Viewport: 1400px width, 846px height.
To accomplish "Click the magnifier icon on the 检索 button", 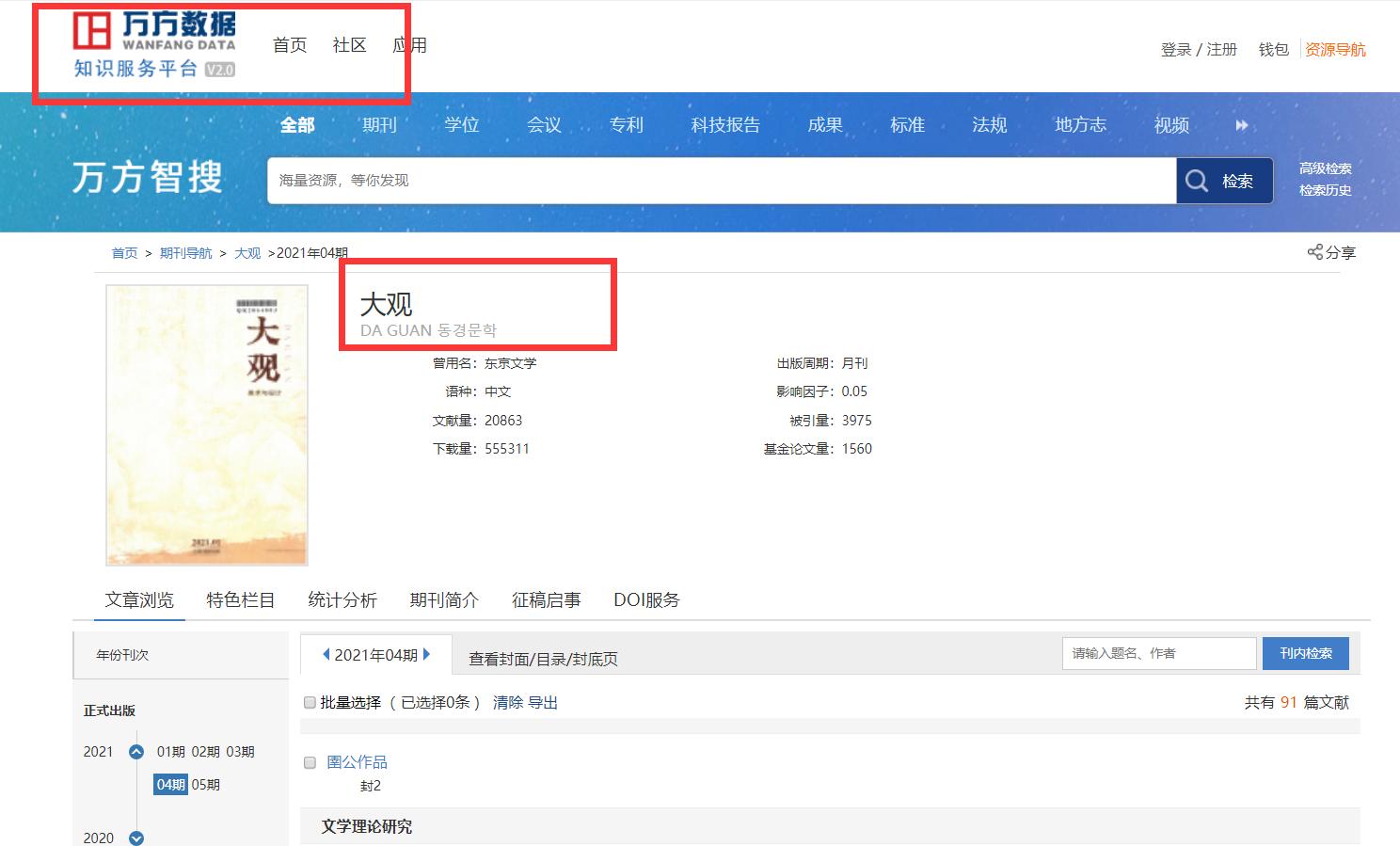I will [1197, 181].
